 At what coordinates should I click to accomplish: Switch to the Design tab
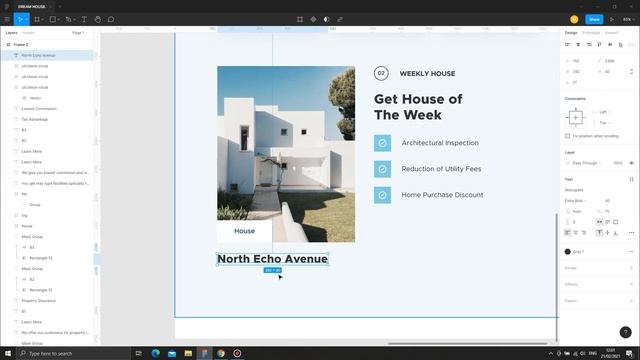coord(571,33)
